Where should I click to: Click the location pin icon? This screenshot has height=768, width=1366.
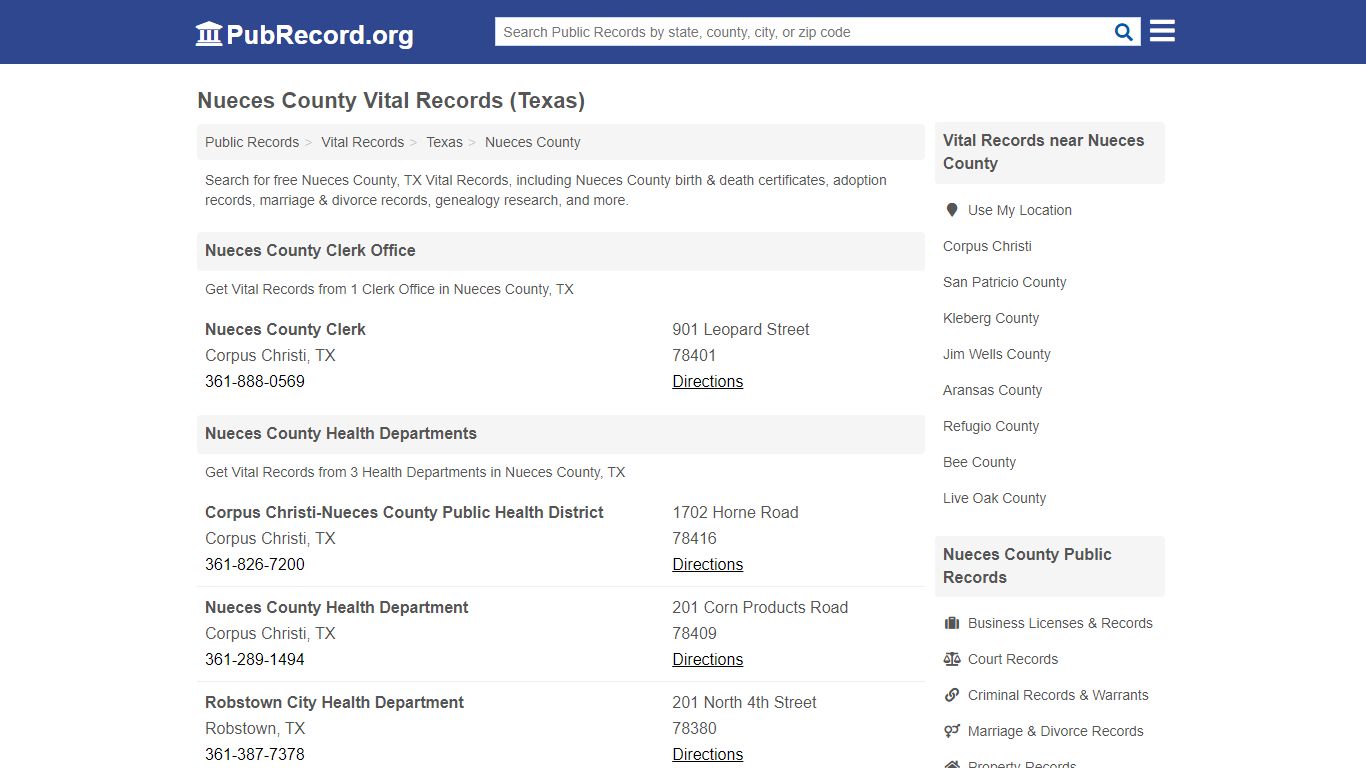(951, 210)
